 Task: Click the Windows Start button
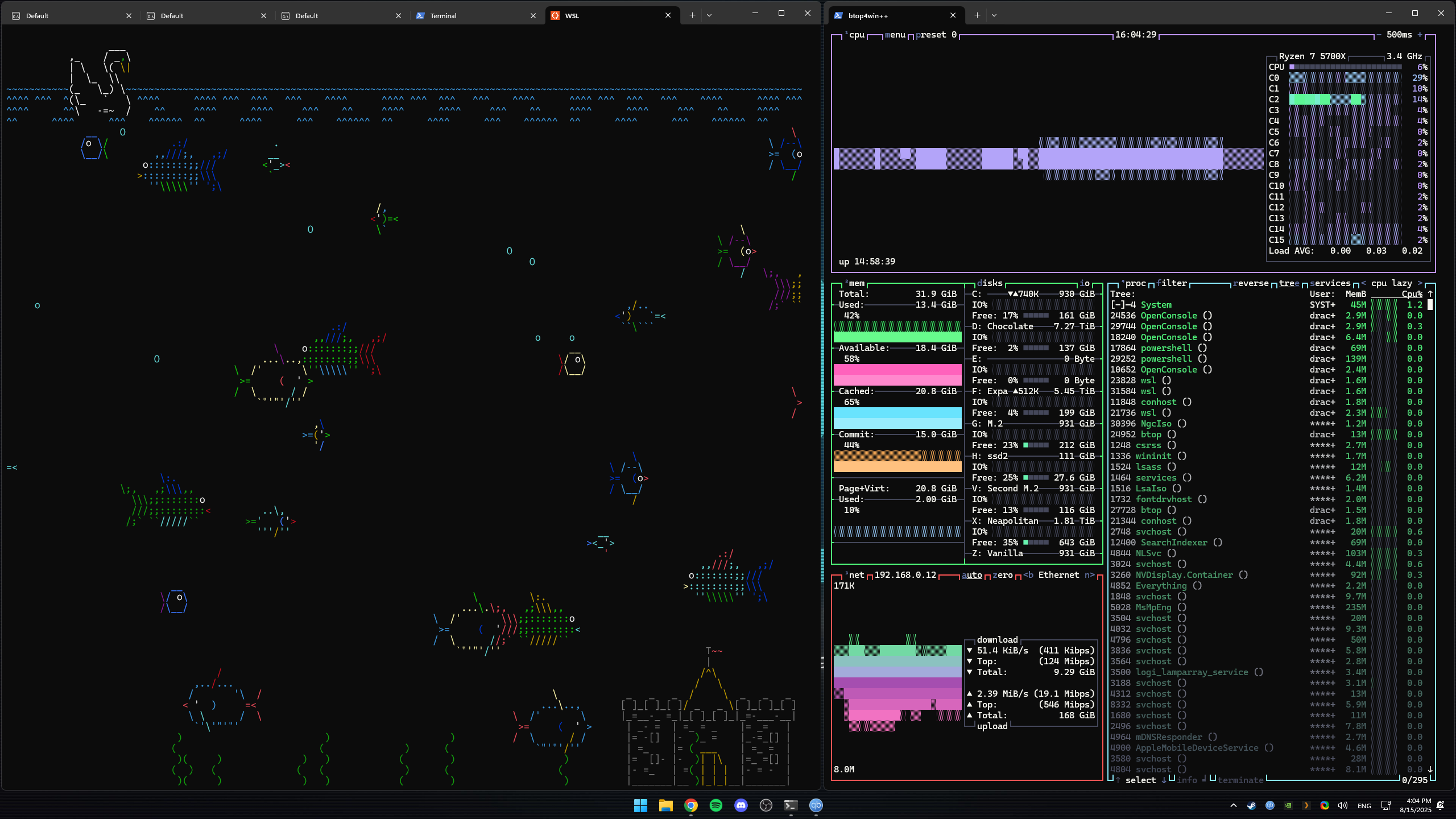click(640, 805)
